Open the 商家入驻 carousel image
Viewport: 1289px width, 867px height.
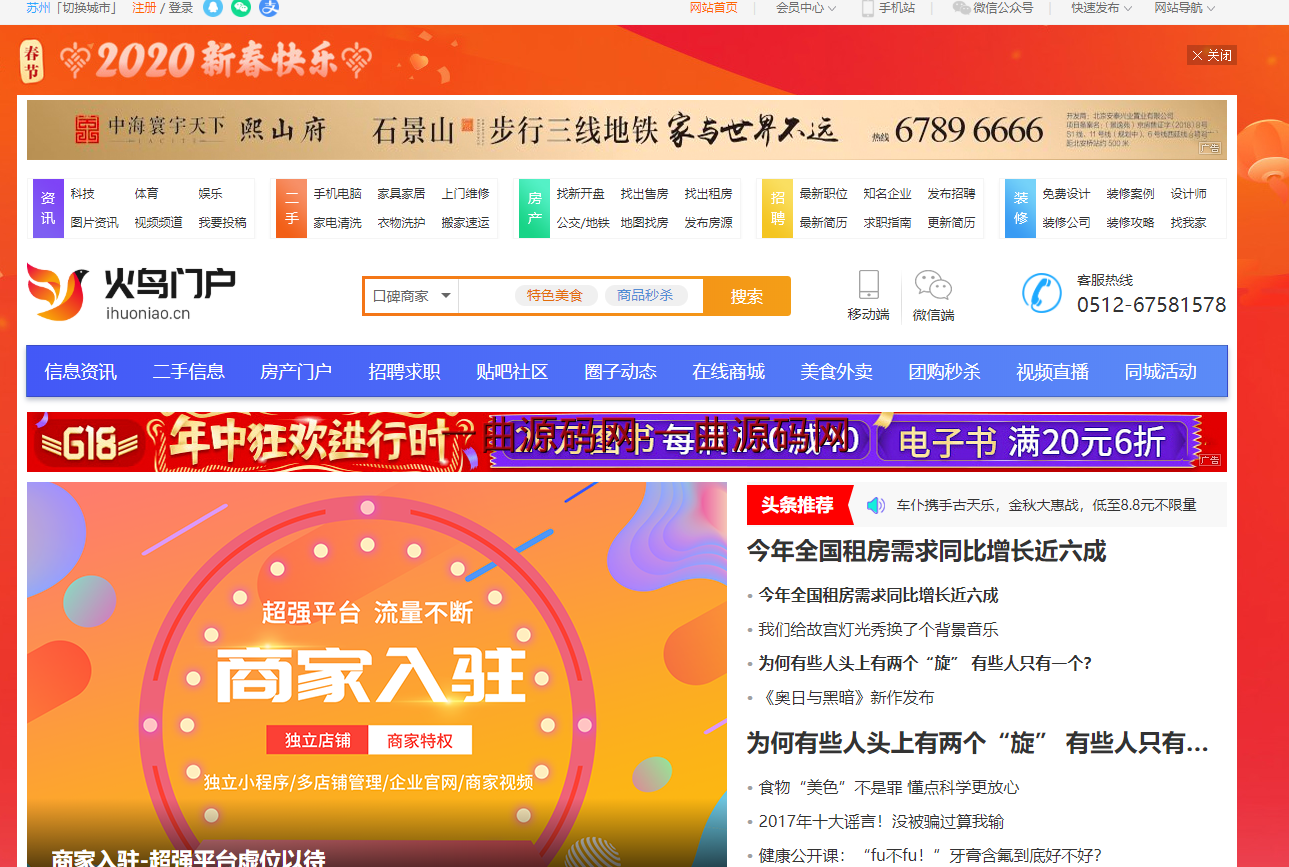click(x=377, y=674)
